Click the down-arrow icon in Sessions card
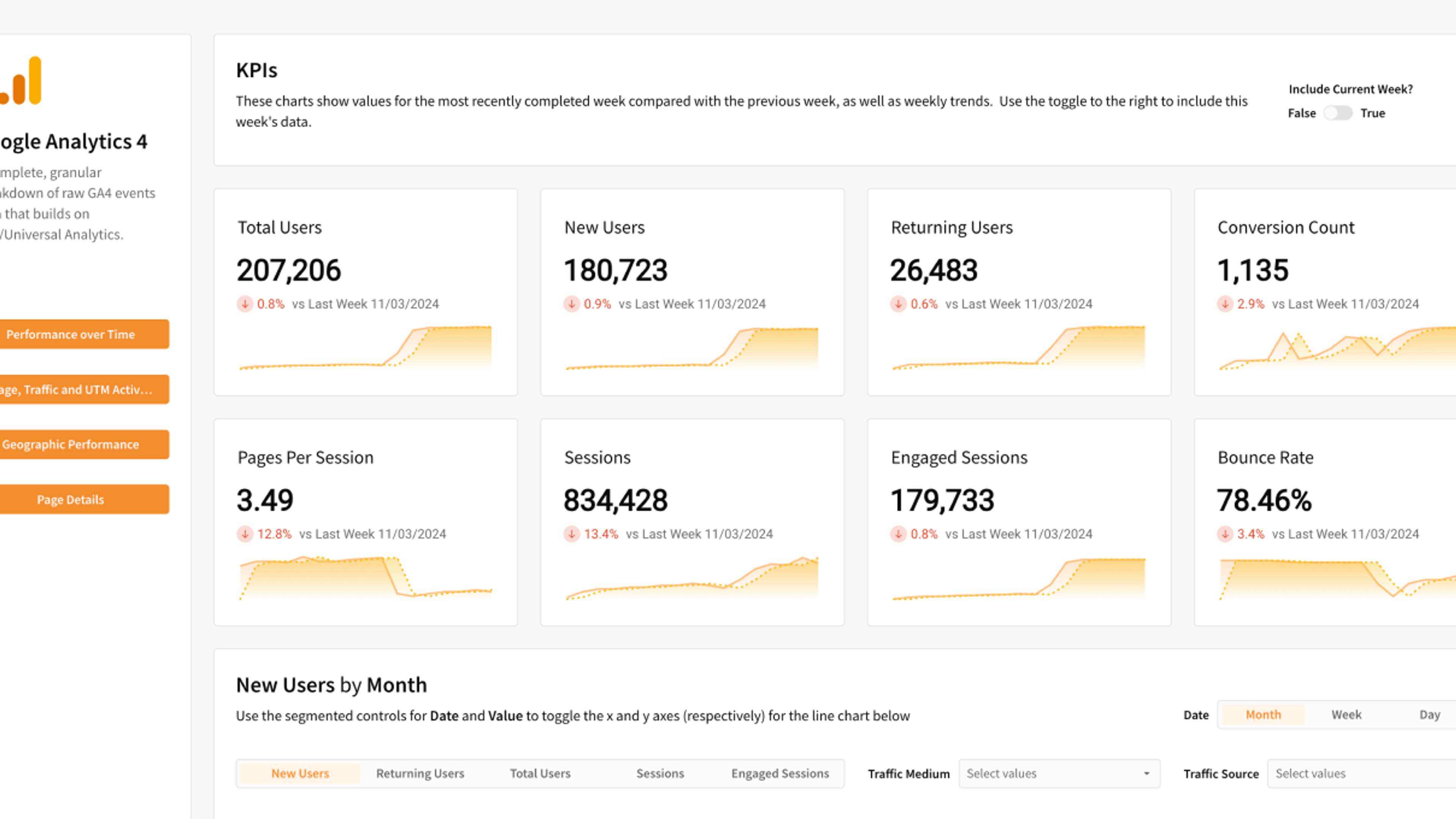This screenshot has height=819, width=1456. point(571,534)
